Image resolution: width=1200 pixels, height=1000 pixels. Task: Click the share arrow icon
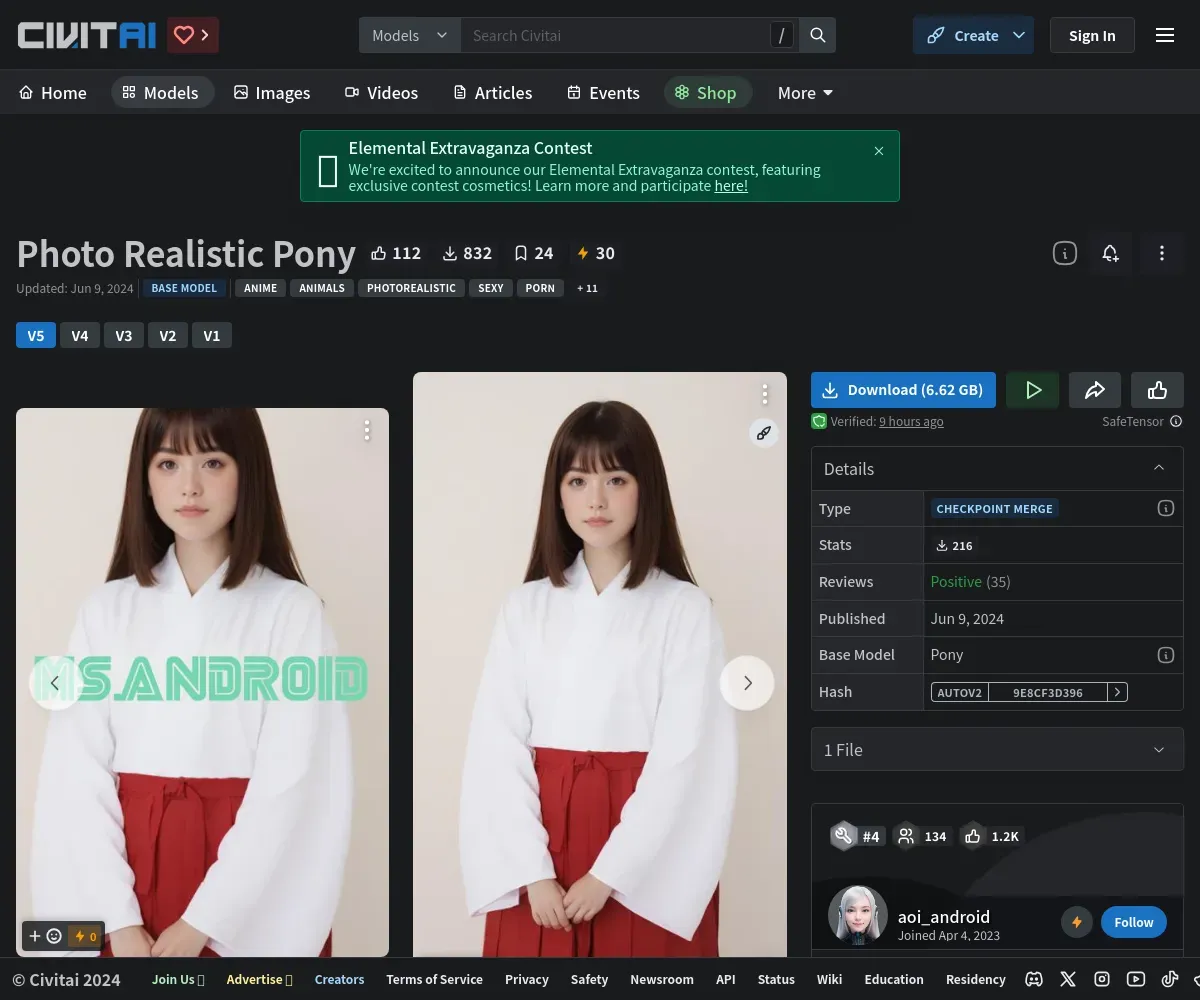[1094, 390]
